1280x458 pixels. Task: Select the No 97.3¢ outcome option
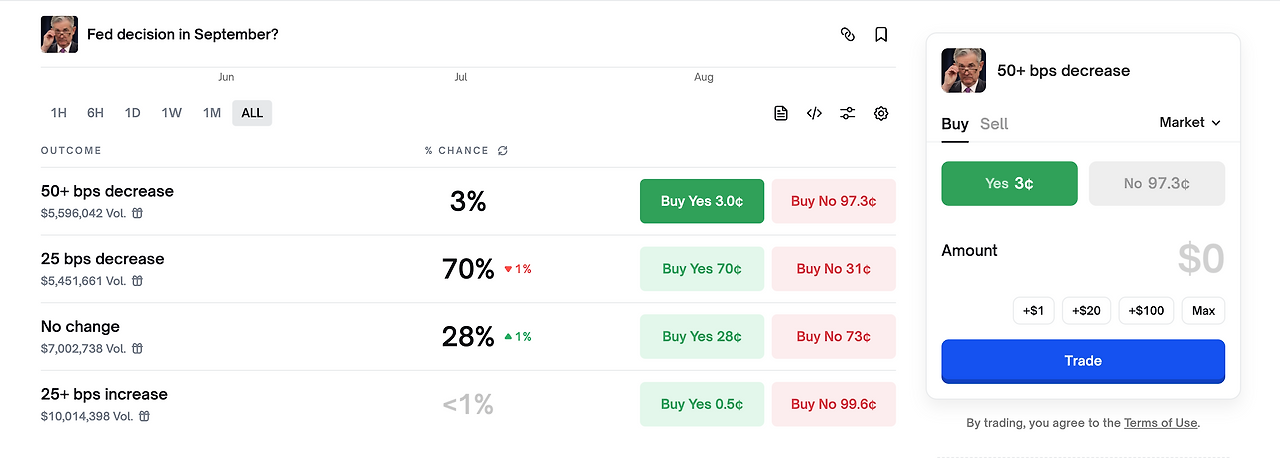coord(1156,183)
